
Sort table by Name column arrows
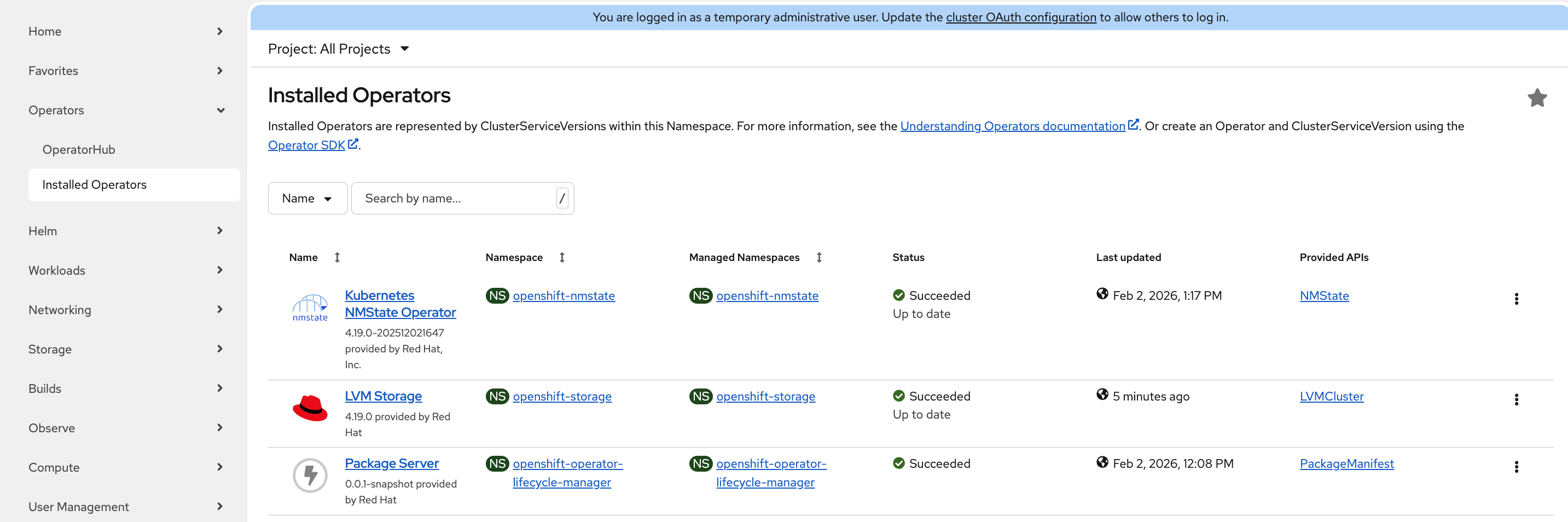coord(337,257)
